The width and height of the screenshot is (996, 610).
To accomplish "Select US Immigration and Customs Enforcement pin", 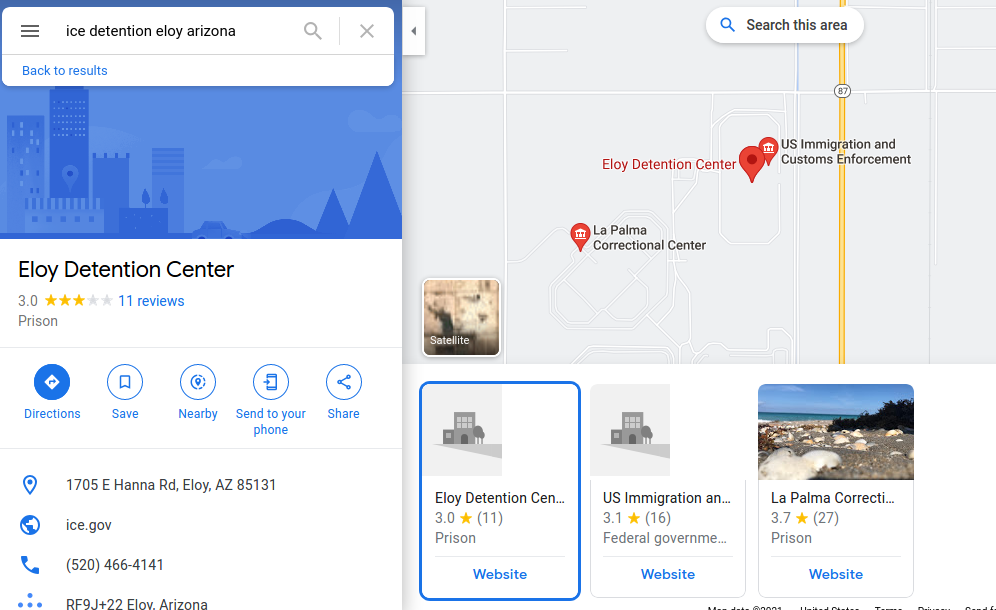I will (769, 149).
